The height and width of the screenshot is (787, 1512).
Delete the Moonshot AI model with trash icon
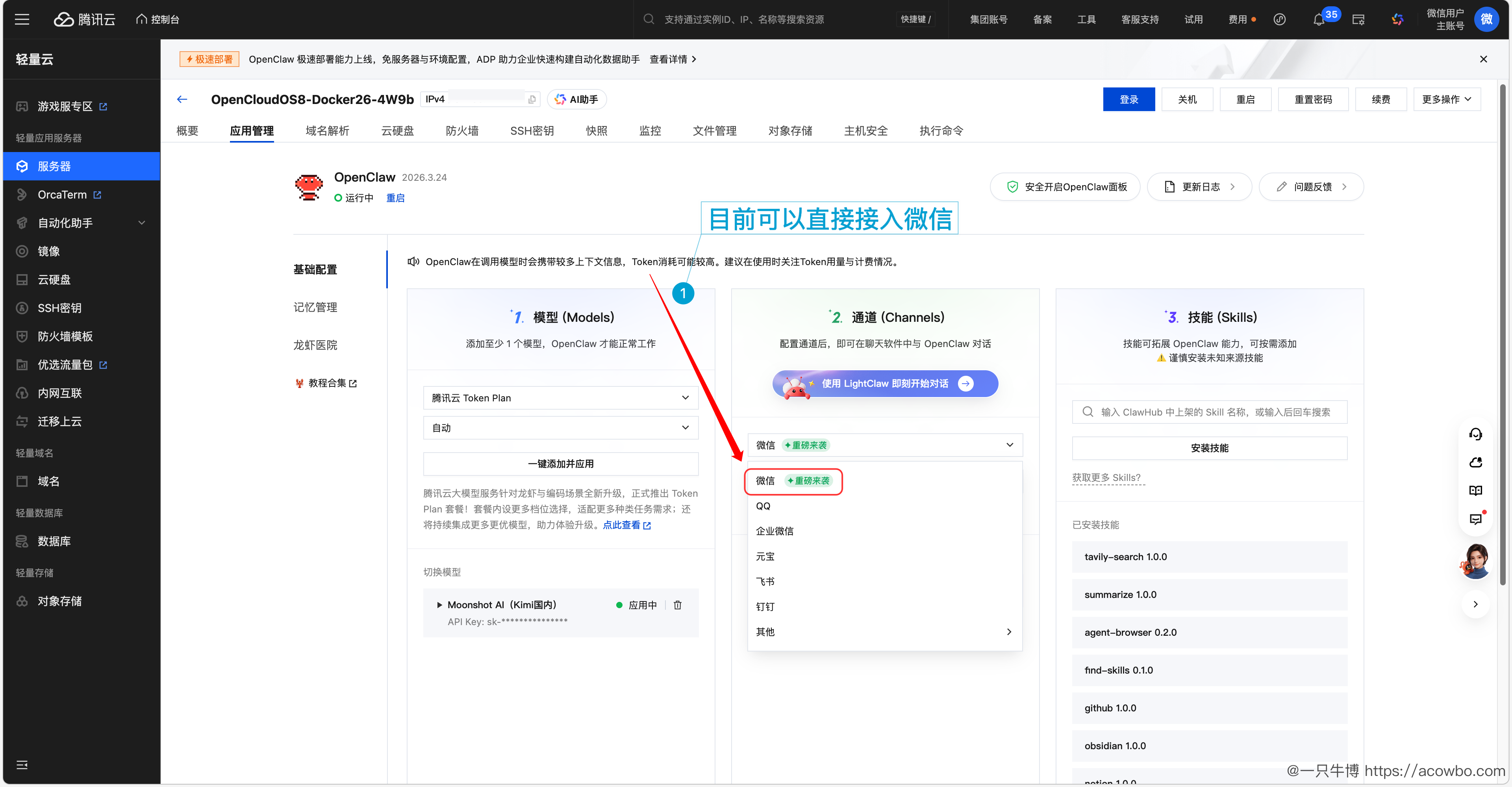[677, 605]
